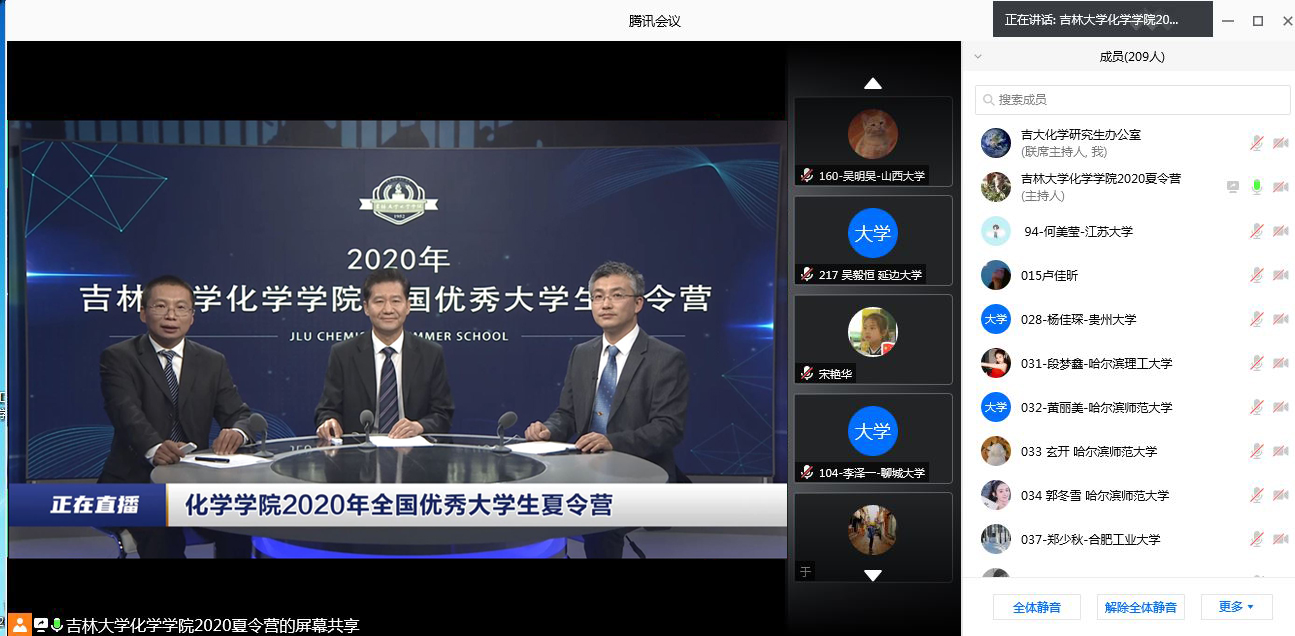Open the 更多 dropdown menu
The width and height of the screenshot is (1295, 636).
coord(1235,607)
